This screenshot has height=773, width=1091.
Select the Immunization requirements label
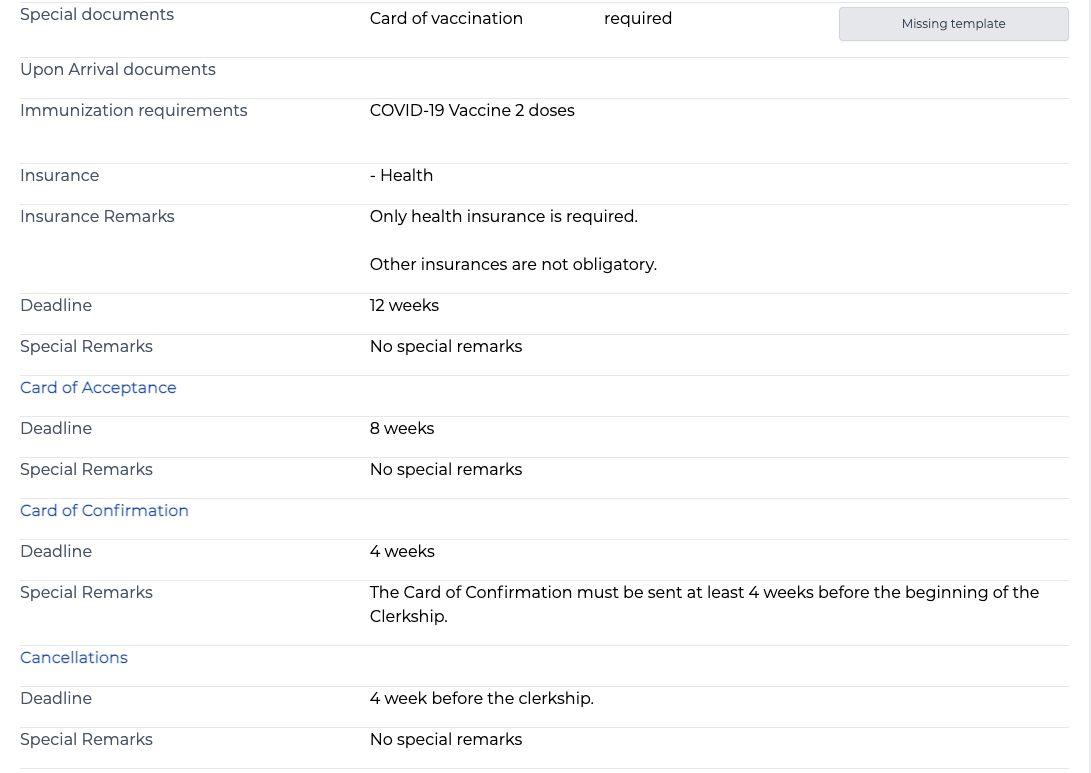[133, 111]
